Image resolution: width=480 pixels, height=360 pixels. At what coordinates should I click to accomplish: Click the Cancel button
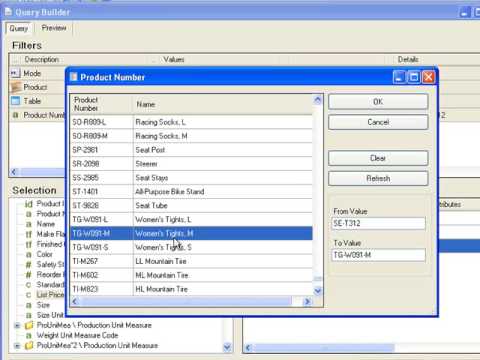click(378, 122)
